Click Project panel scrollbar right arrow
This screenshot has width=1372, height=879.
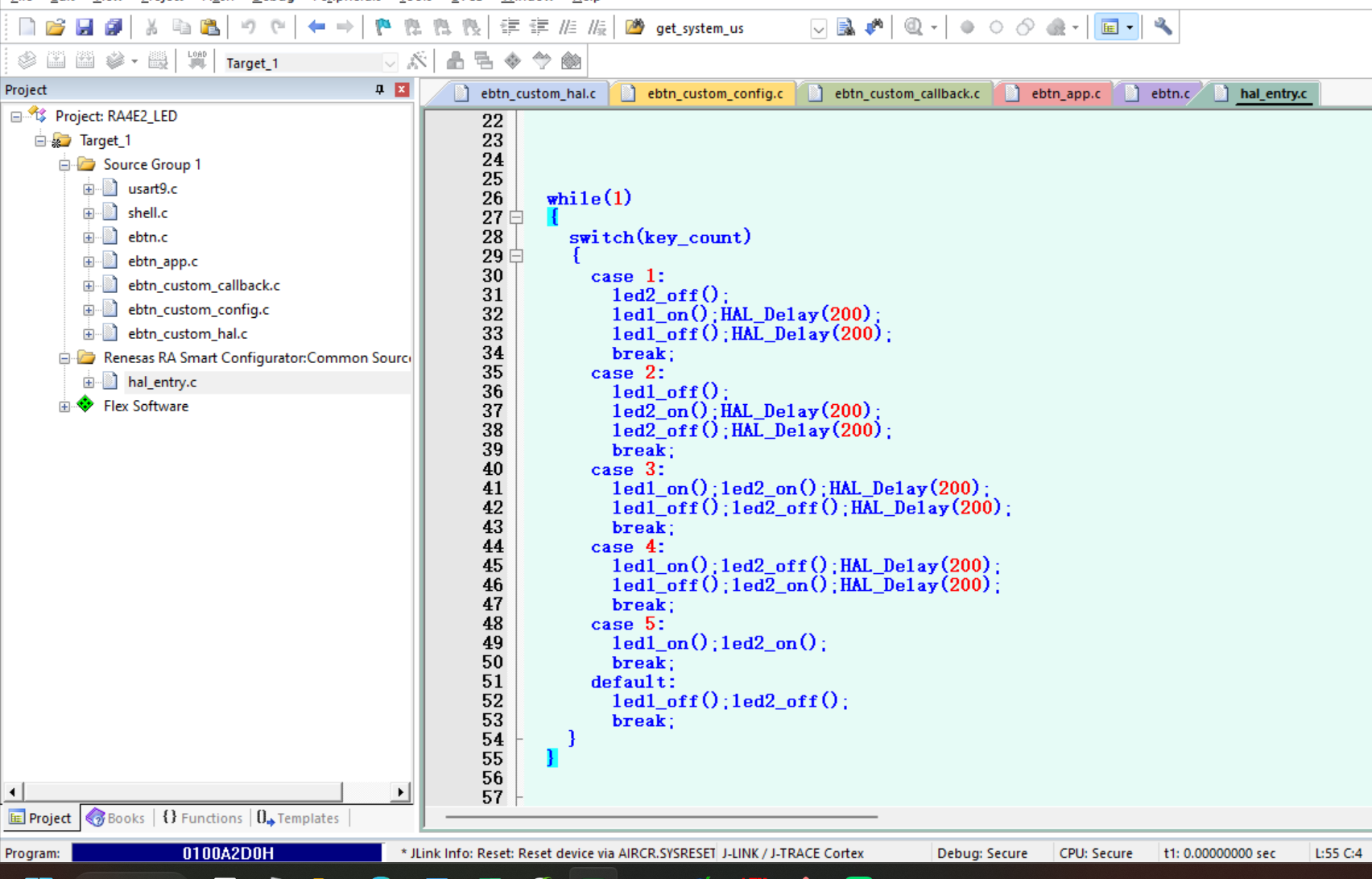pos(401,792)
